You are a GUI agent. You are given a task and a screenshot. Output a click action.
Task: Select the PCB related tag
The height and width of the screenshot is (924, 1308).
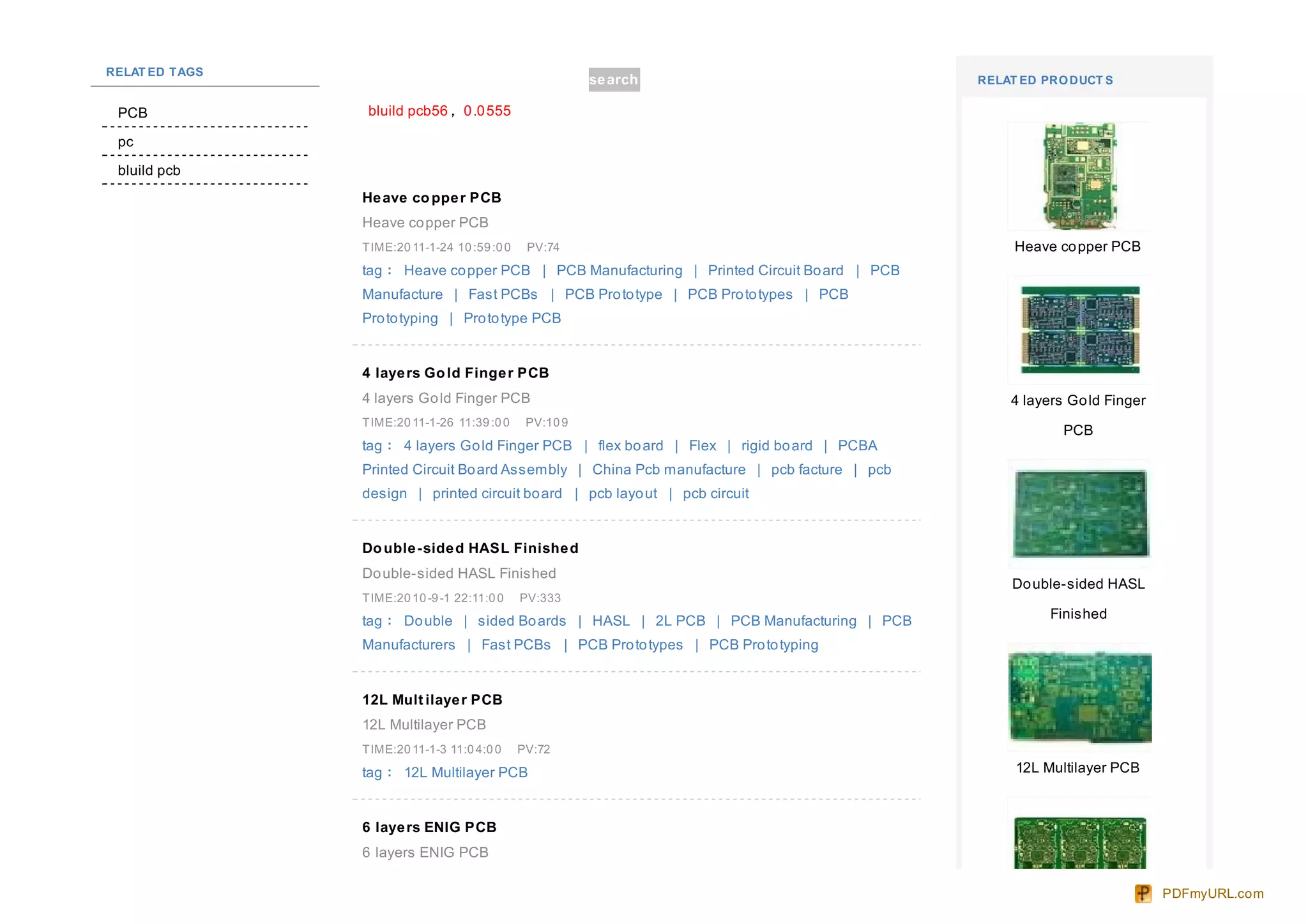click(132, 113)
